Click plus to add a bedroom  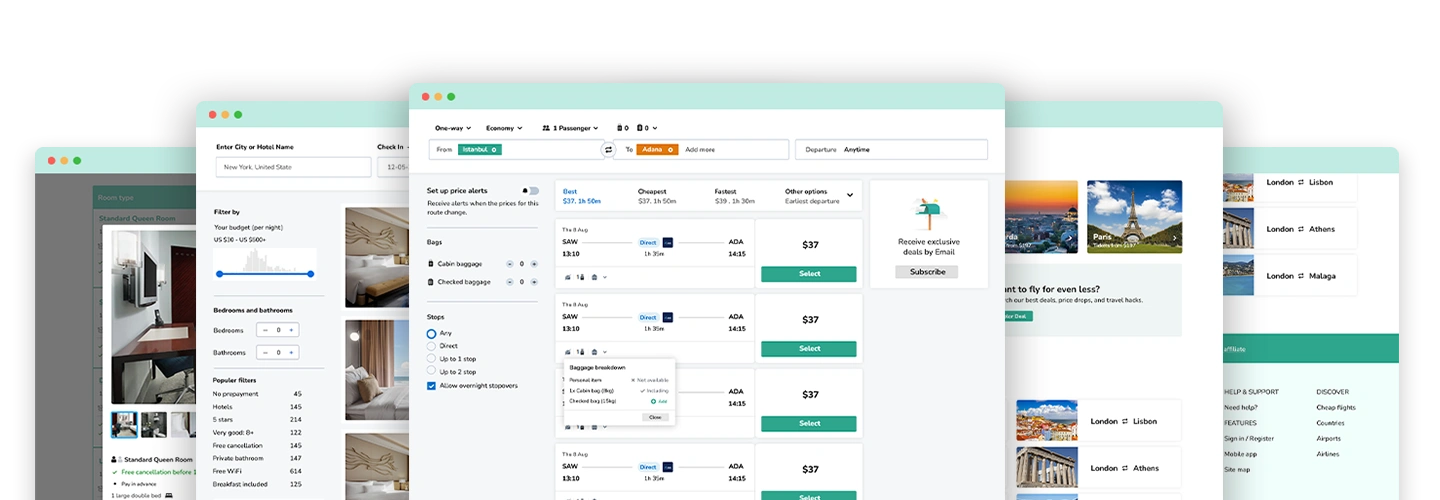pos(291,330)
